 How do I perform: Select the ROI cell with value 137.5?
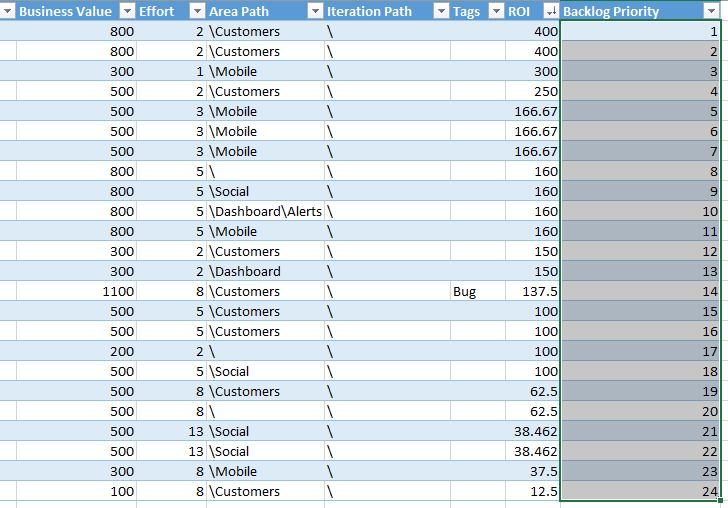point(532,291)
